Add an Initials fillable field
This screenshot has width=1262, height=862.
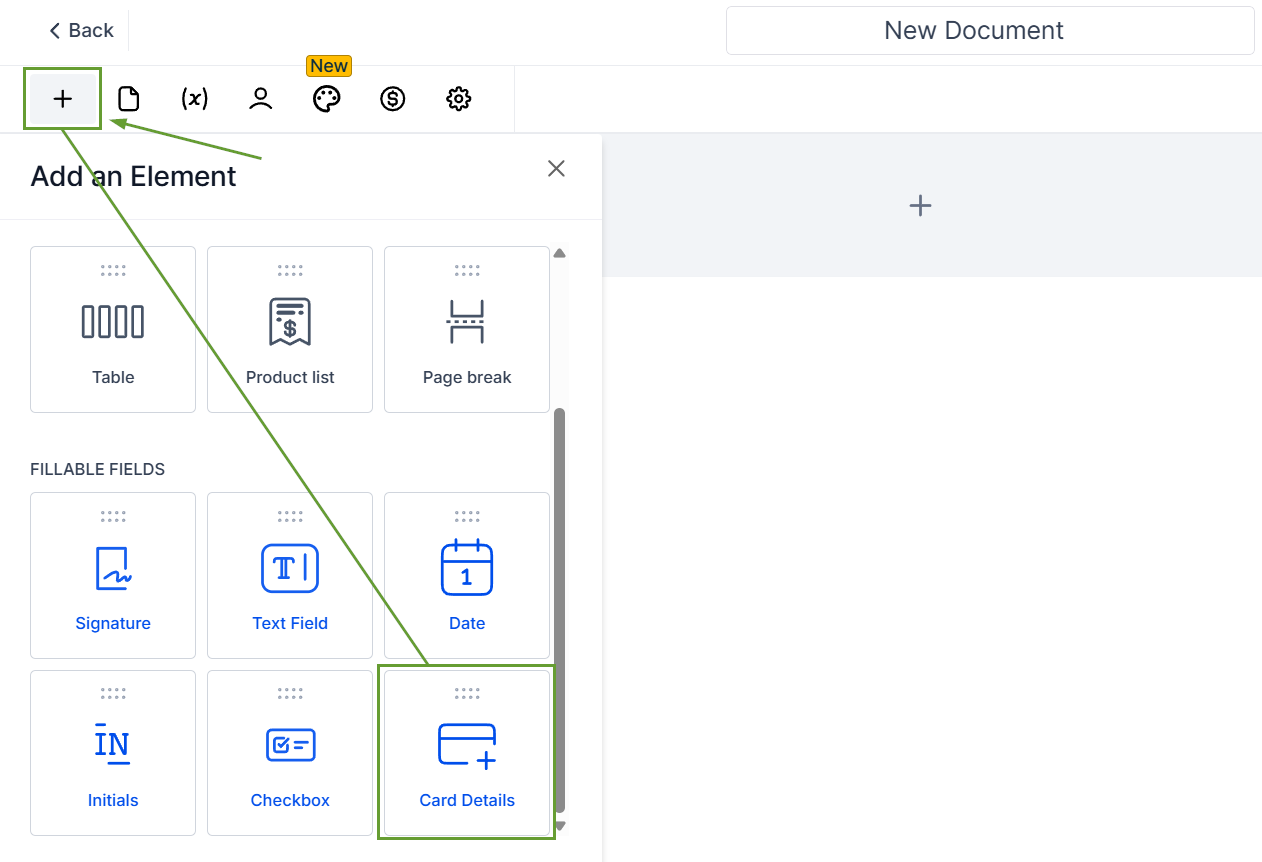113,752
